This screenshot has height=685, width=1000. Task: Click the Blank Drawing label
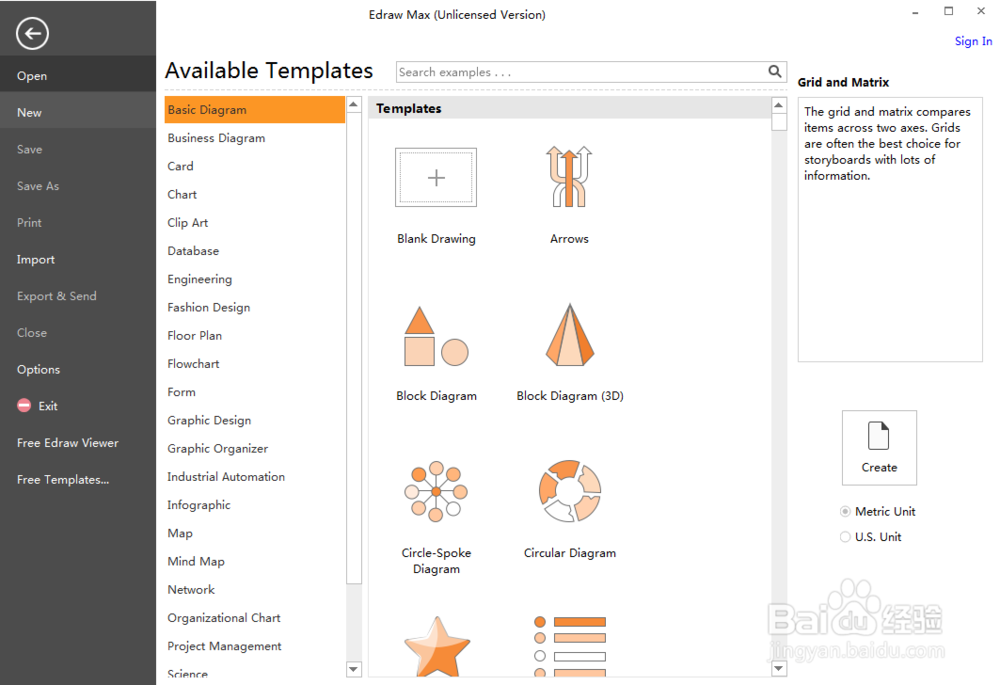pos(436,239)
